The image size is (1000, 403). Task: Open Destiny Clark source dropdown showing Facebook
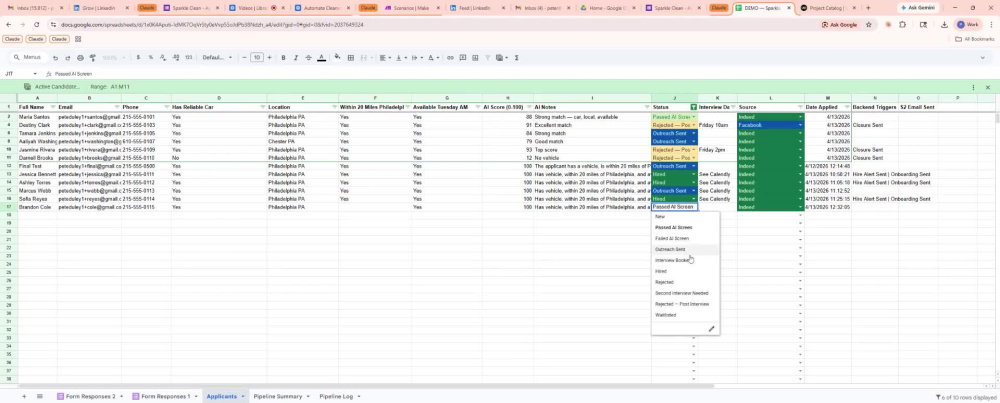pos(800,125)
